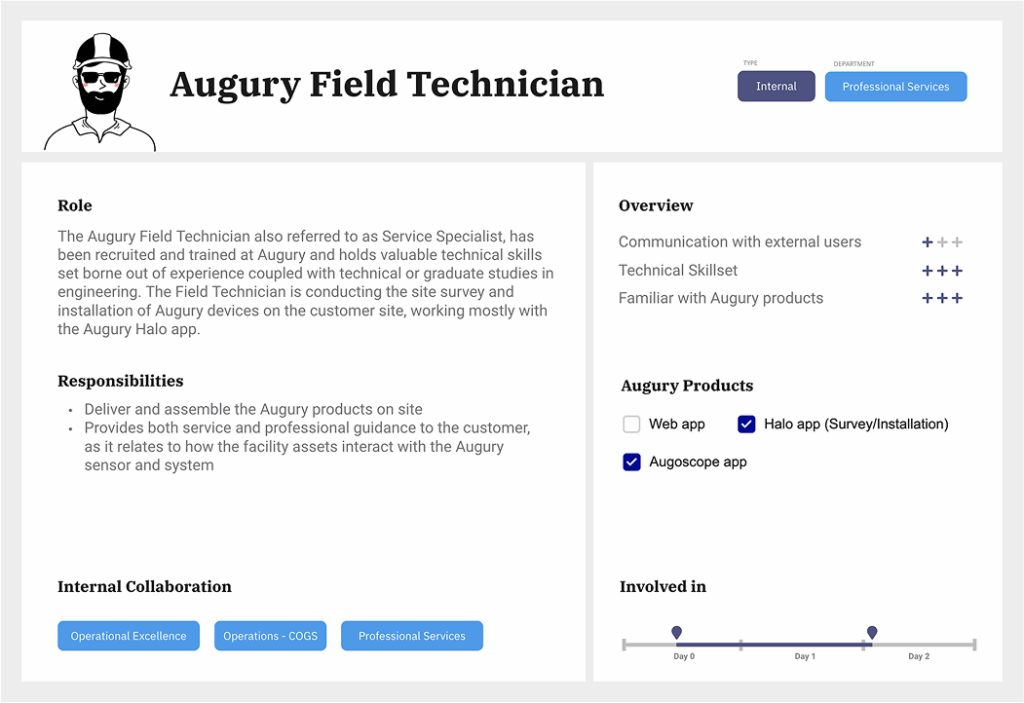Viewport: 1024px width, 703px height.
Task: Click the Web app label text
Action: (677, 424)
